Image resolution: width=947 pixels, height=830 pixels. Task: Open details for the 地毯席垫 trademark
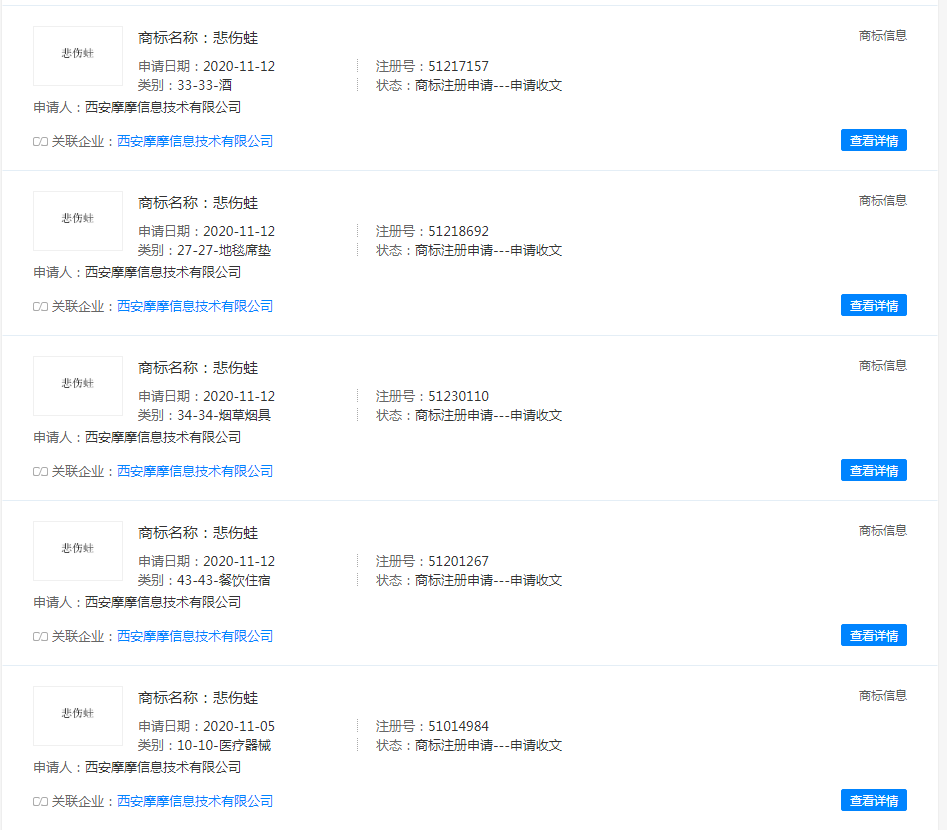click(x=873, y=305)
